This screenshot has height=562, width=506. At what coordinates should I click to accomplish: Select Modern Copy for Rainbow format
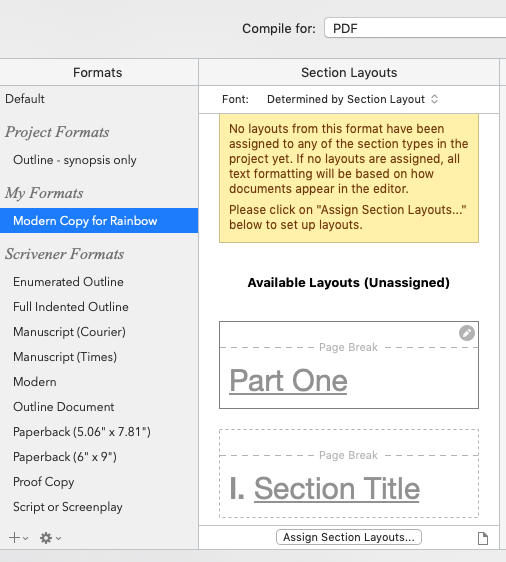tap(99, 221)
